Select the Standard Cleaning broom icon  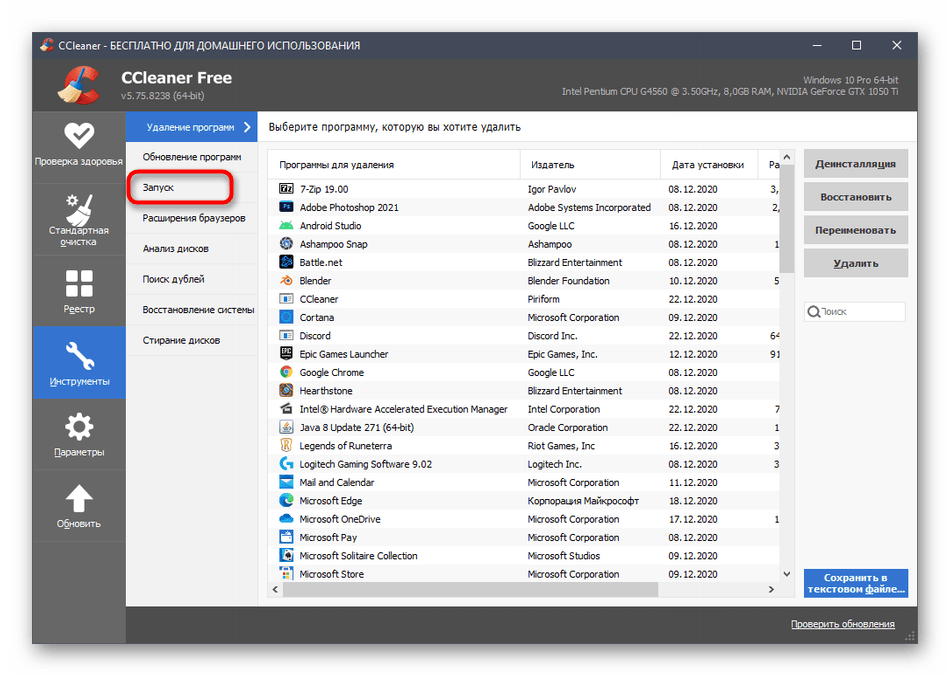coord(79,210)
